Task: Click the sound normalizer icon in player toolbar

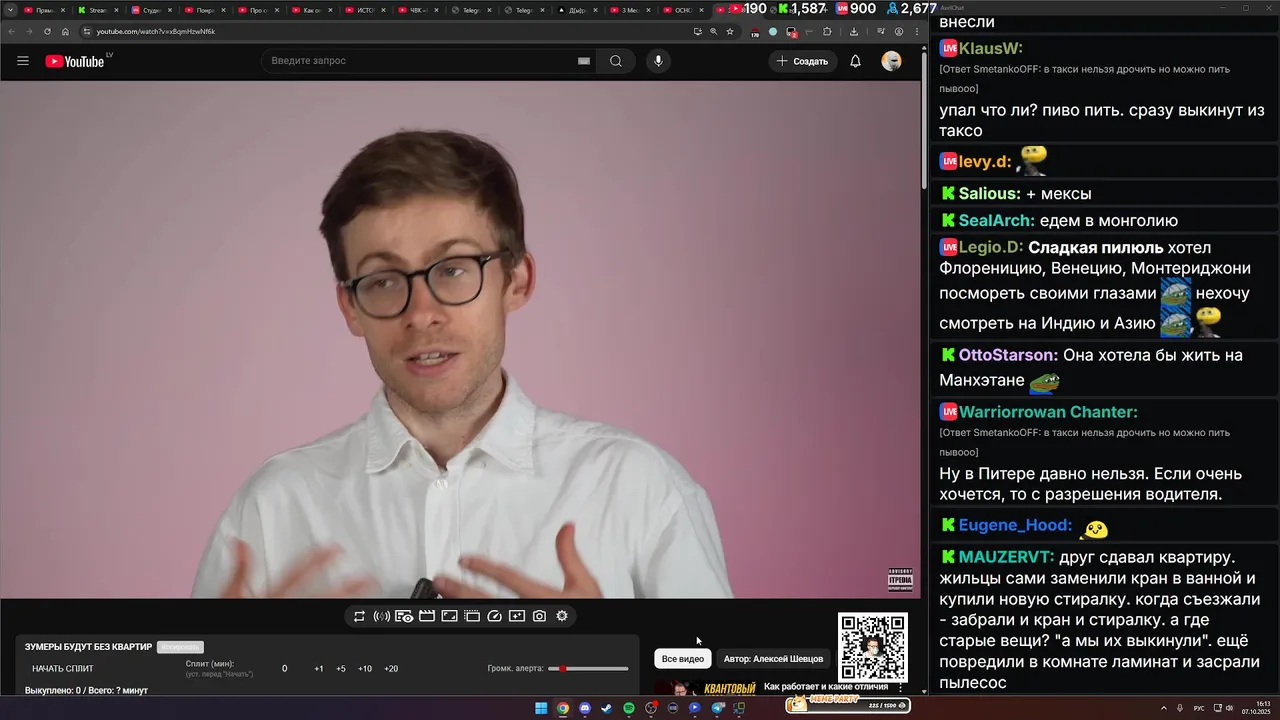Action: (382, 616)
